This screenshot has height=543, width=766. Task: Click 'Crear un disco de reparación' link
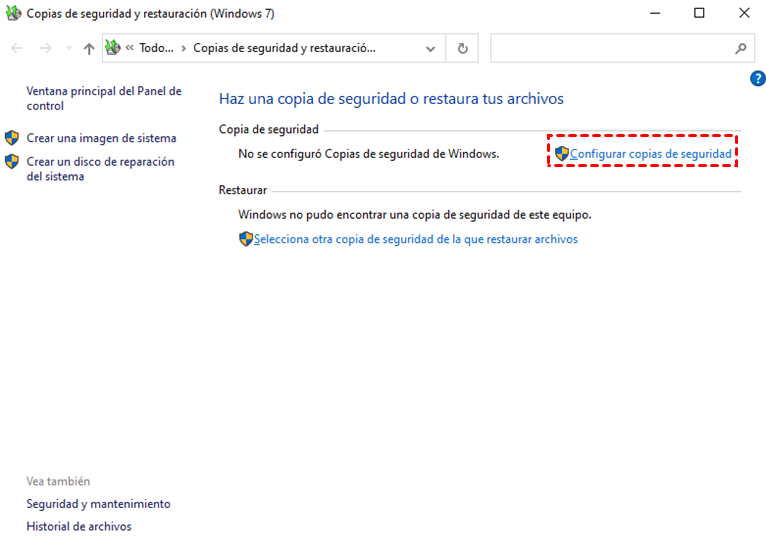click(100, 169)
